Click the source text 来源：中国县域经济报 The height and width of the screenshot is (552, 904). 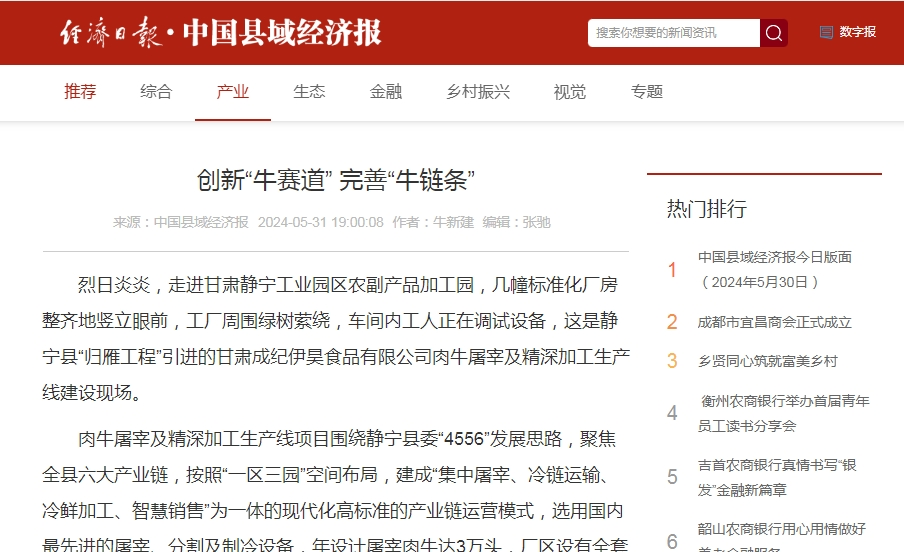pos(180,222)
